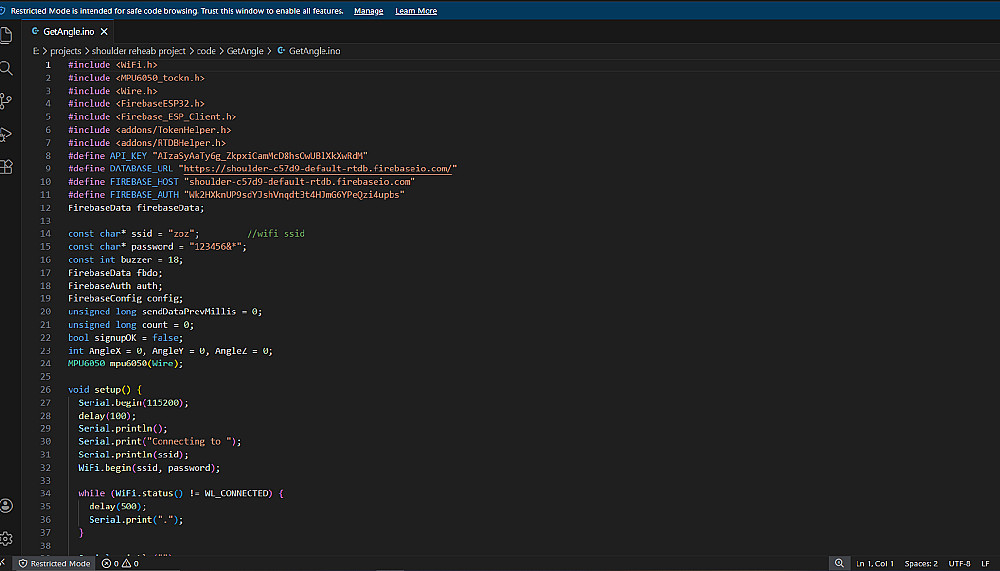Open the Manage gear settings icon
Viewport: 1000px width, 571px height.
(6, 538)
